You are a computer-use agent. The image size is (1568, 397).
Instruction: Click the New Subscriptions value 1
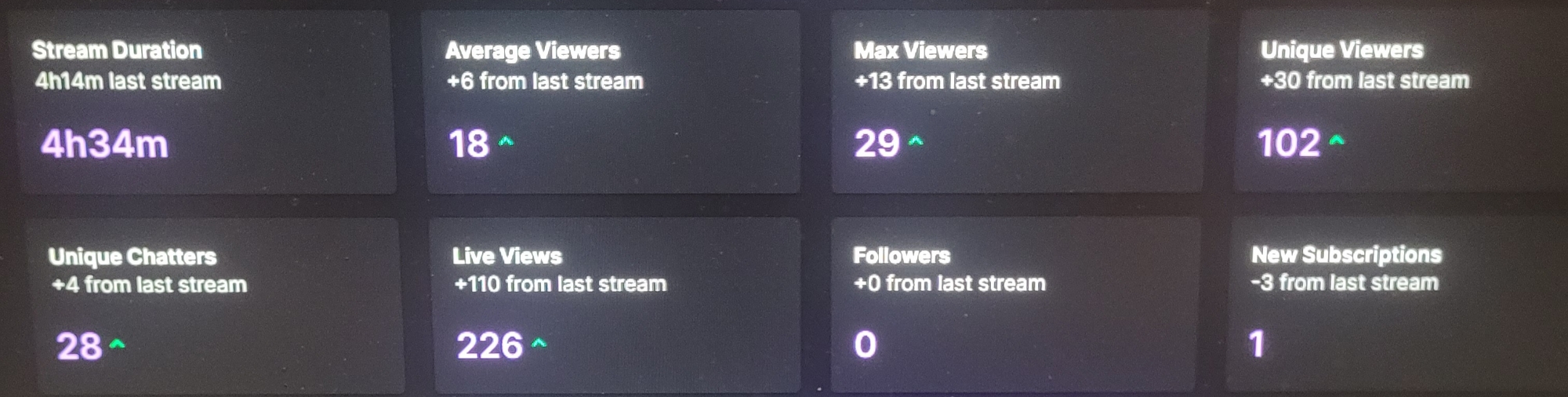(x=1257, y=344)
